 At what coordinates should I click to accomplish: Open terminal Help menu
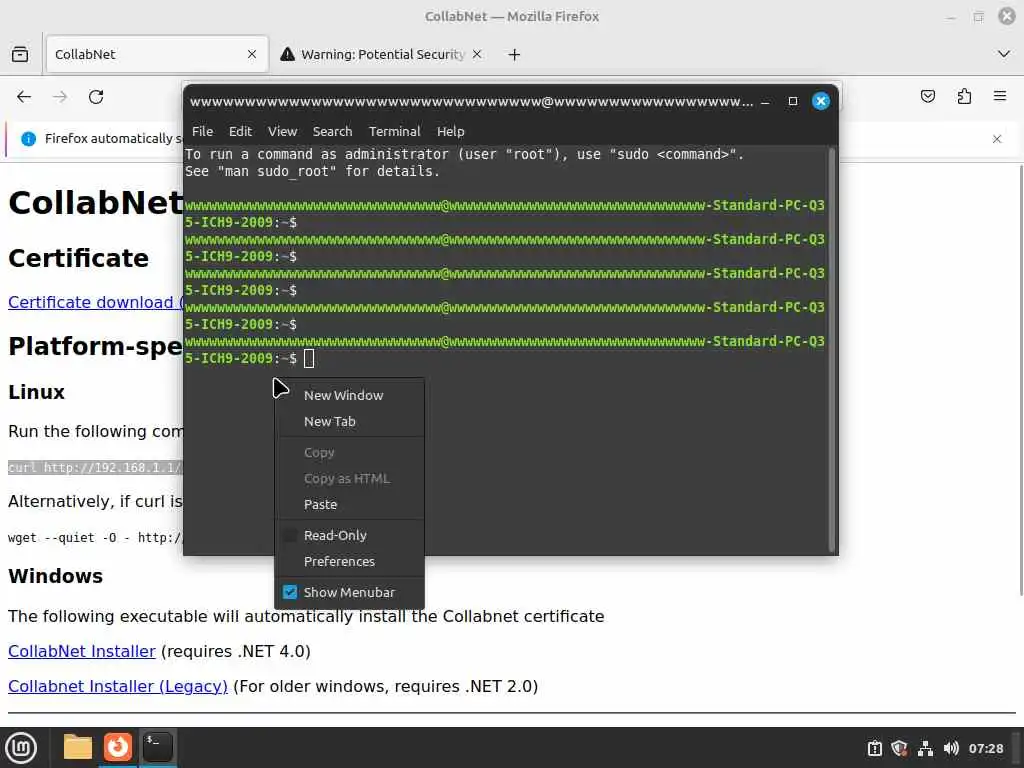click(x=451, y=131)
